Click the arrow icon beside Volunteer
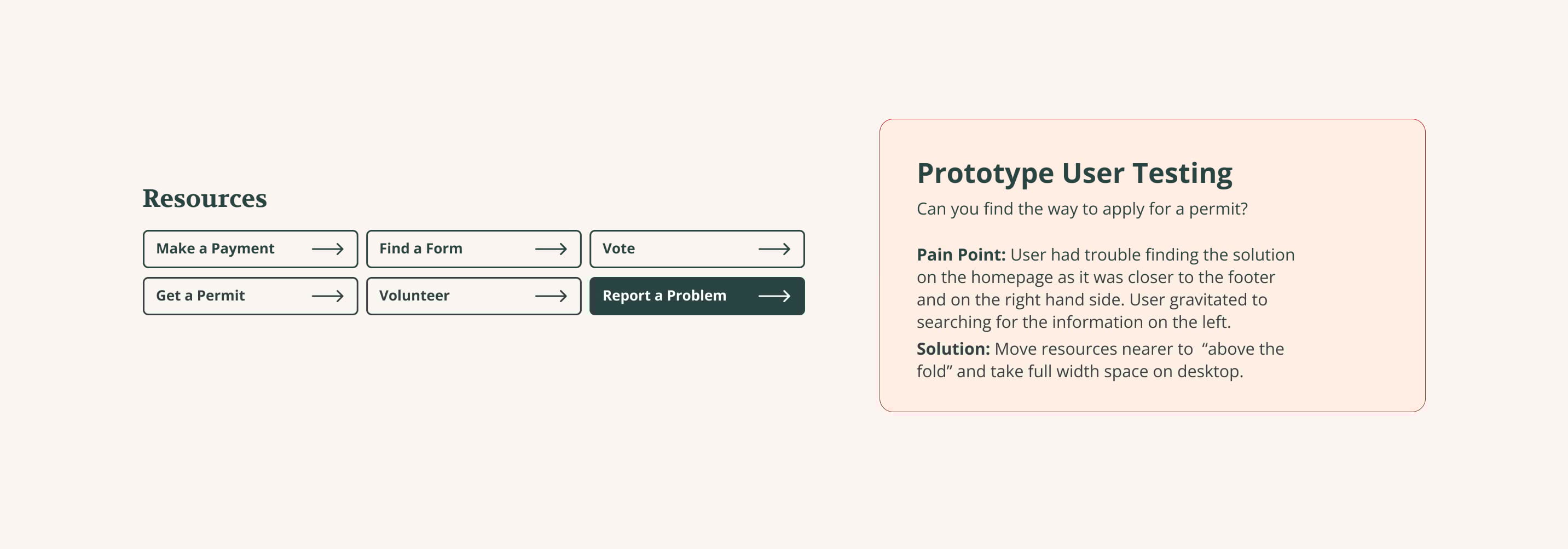This screenshot has width=1568, height=549. tap(551, 297)
